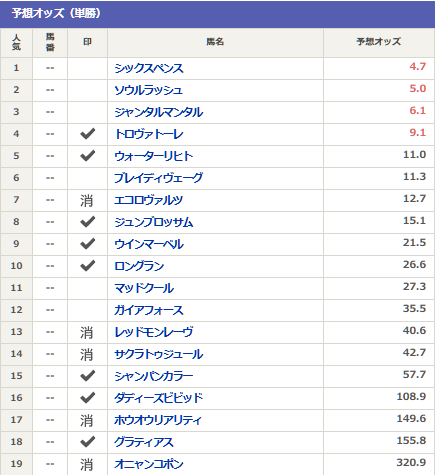The image size is (435, 475).
Task: Click the 馬番 column header
Action: pyautogui.click(x=50, y=42)
